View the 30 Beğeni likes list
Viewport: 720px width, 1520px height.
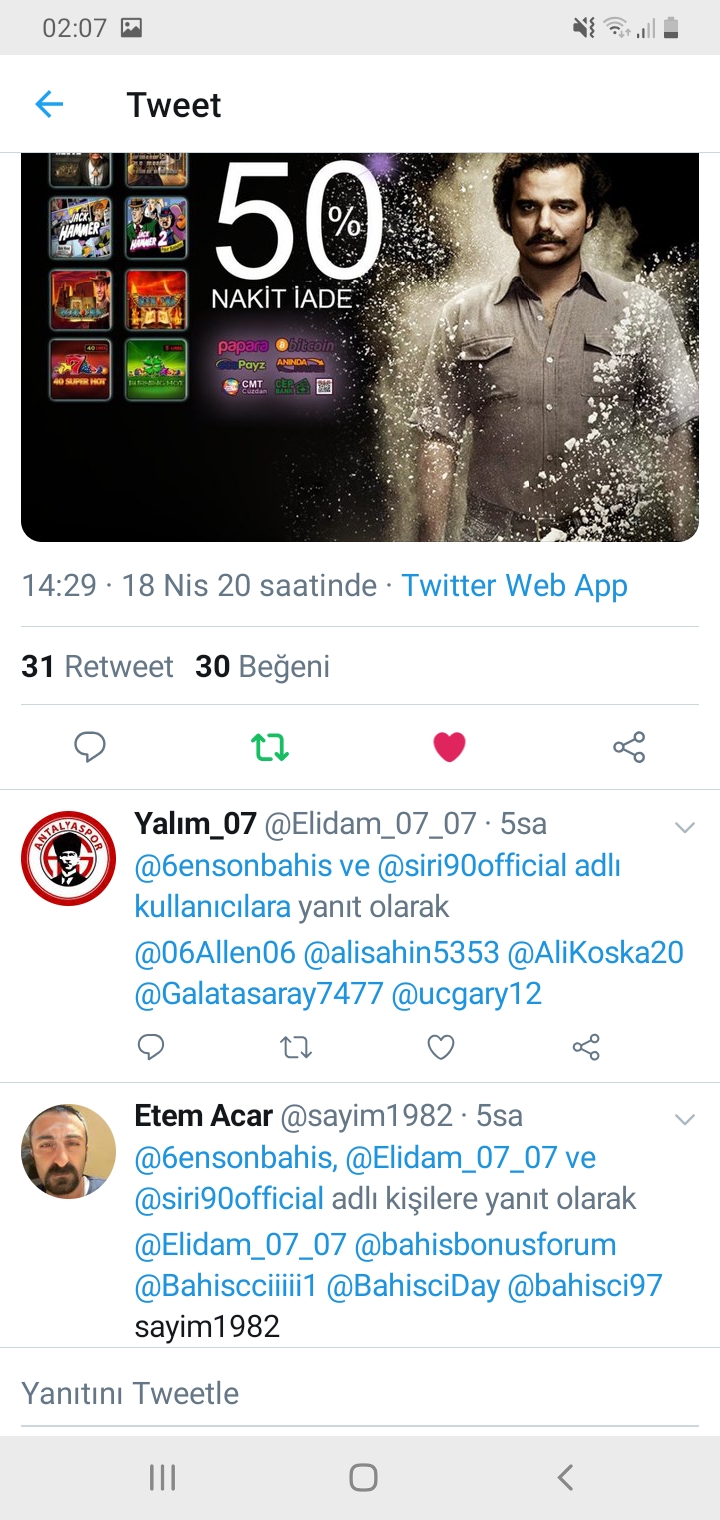pyautogui.click(x=262, y=667)
